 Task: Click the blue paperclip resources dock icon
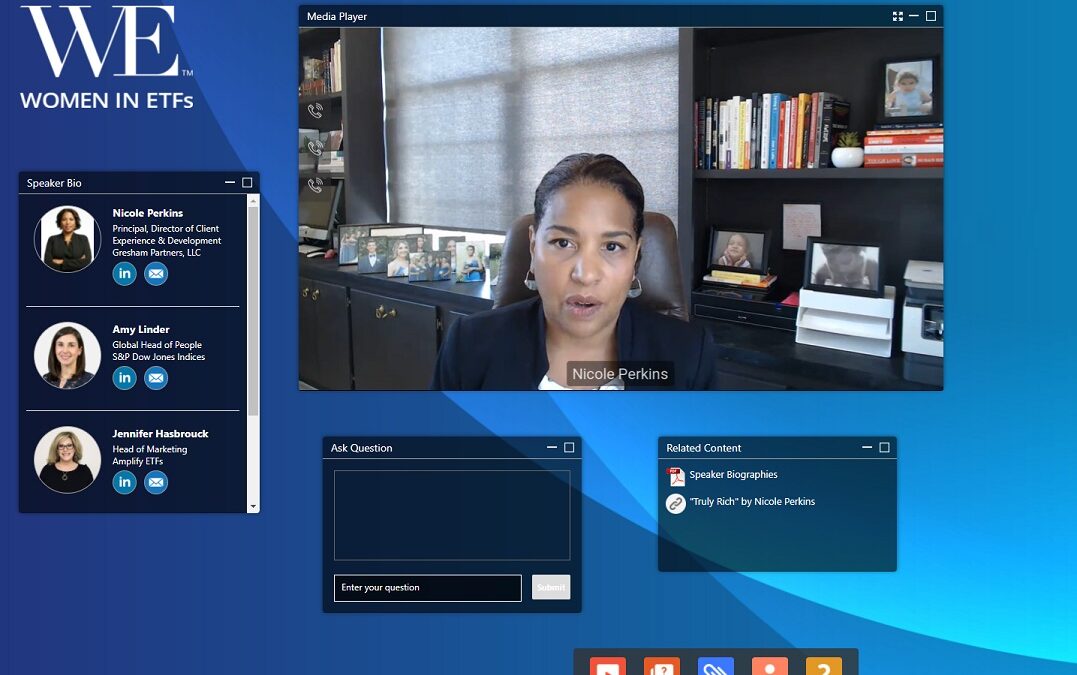[x=716, y=666]
